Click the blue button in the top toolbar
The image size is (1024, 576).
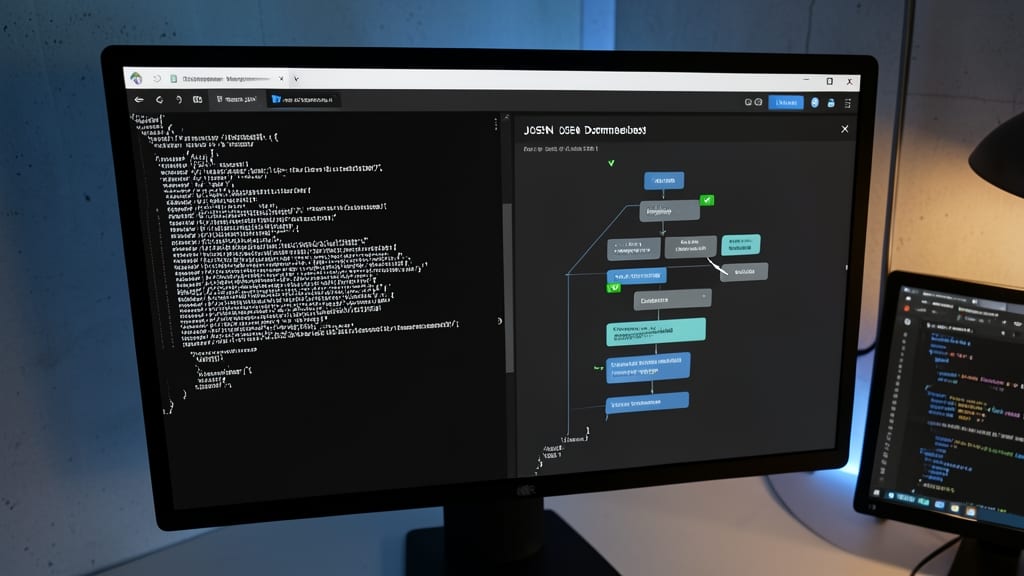pyautogui.click(x=786, y=103)
